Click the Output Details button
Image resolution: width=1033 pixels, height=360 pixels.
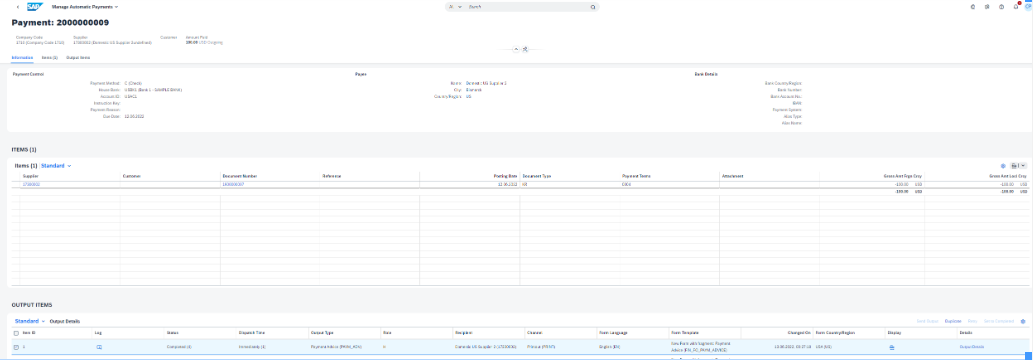(65, 321)
